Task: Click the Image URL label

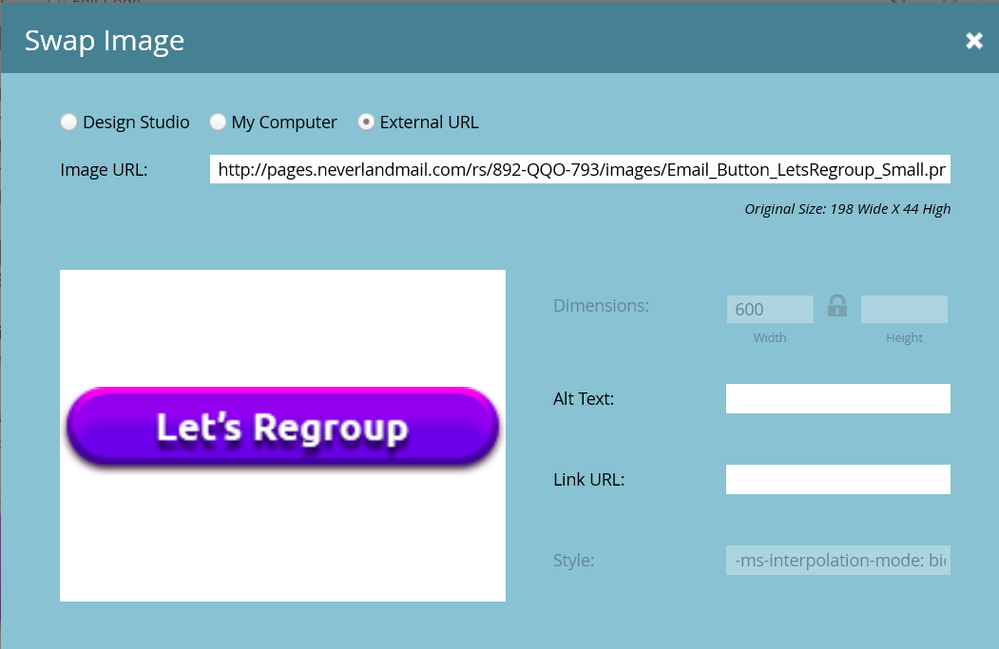Action: pos(104,170)
